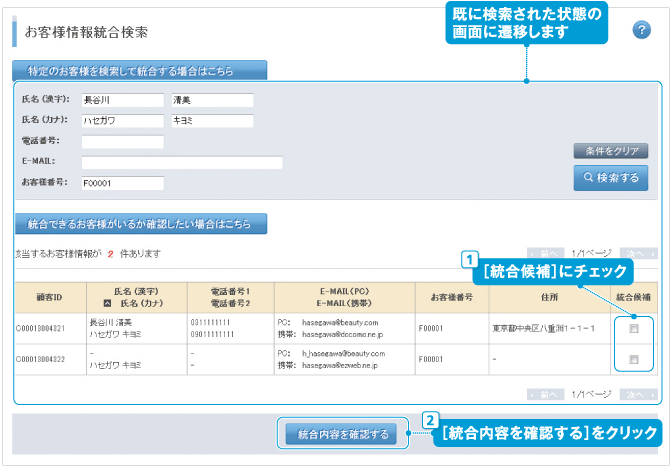670x466 pixels.
Task: Click the 氏名(漢字) surname field containing 長谷川
Action: (121, 100)
